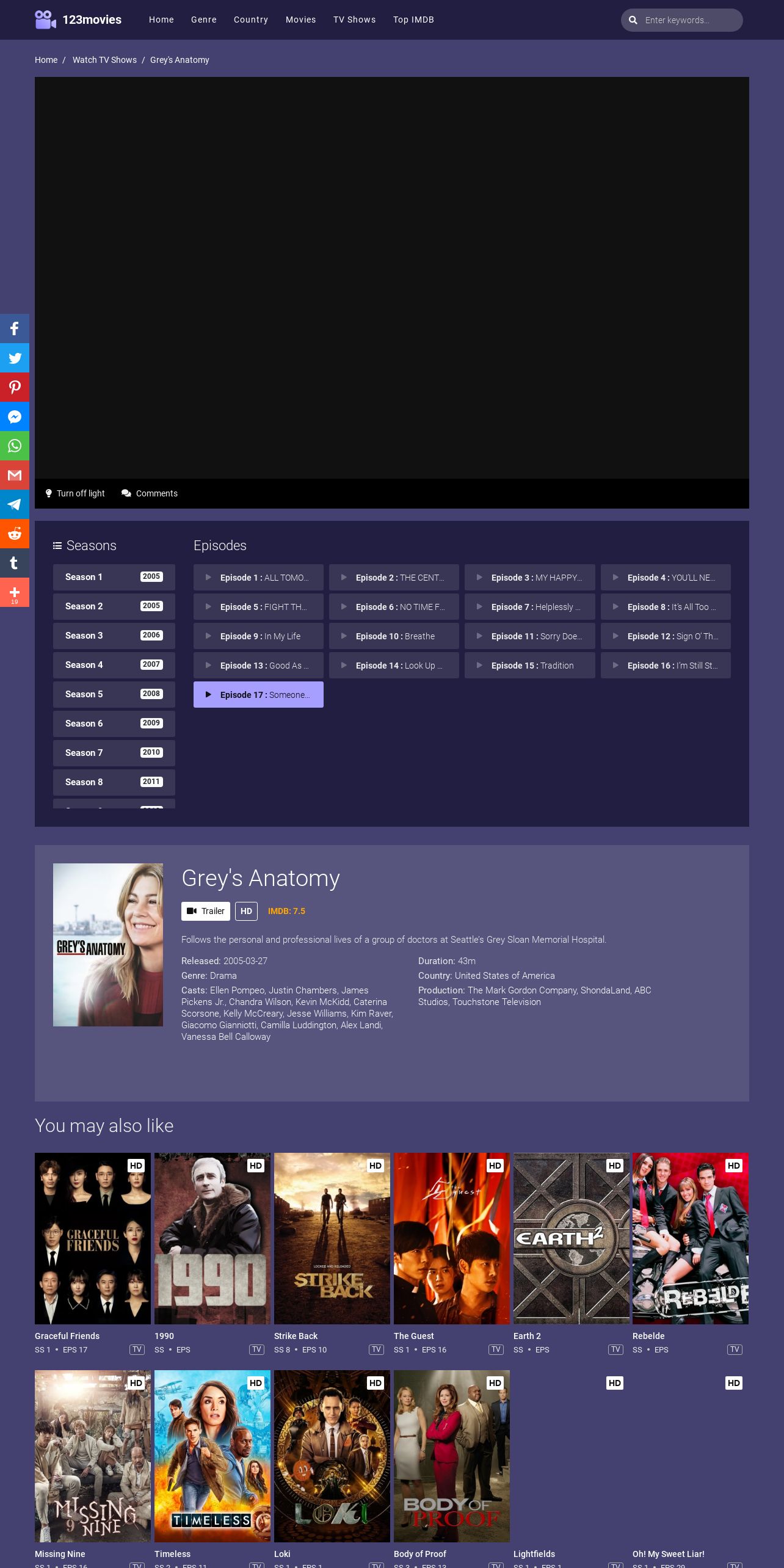The image size is (784, 1568).
Task: Select Season 1 (2005)
Action: coord(114,577)
